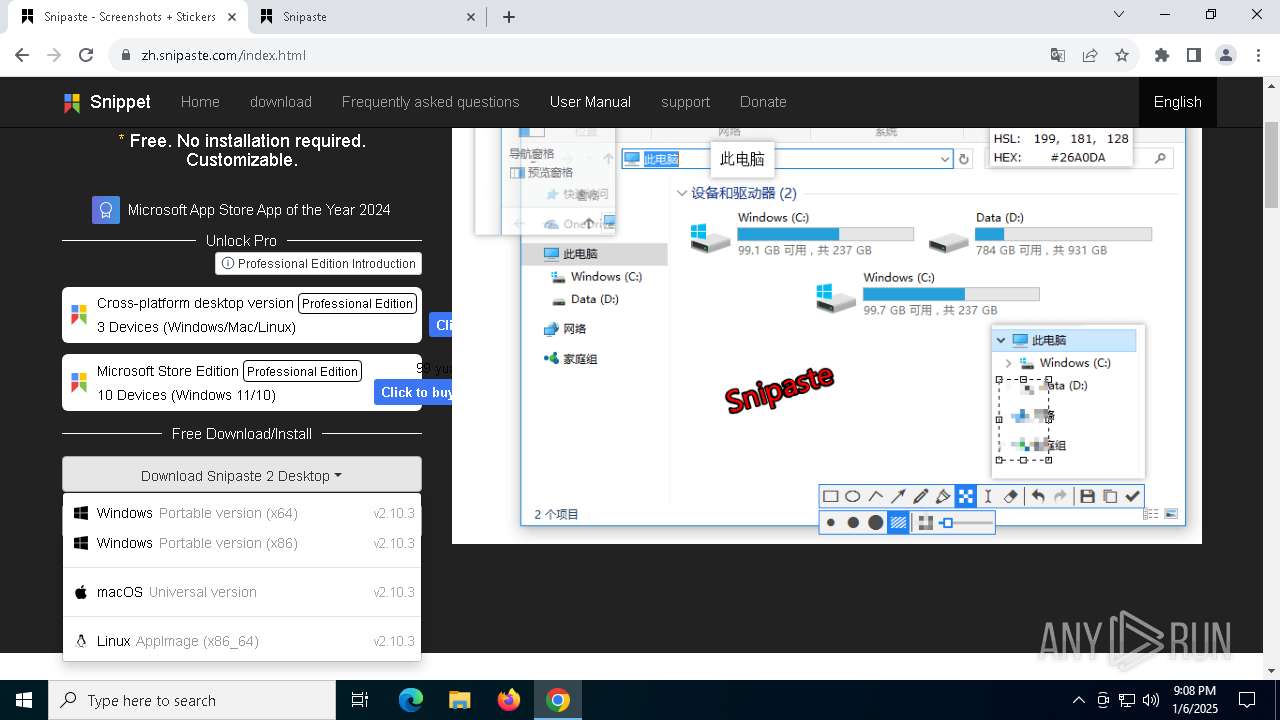This screenshot has width=1280, height=720.
Task: Open the taskbar clock showing 9:08 PM
Action: (x=1195, y=700)
